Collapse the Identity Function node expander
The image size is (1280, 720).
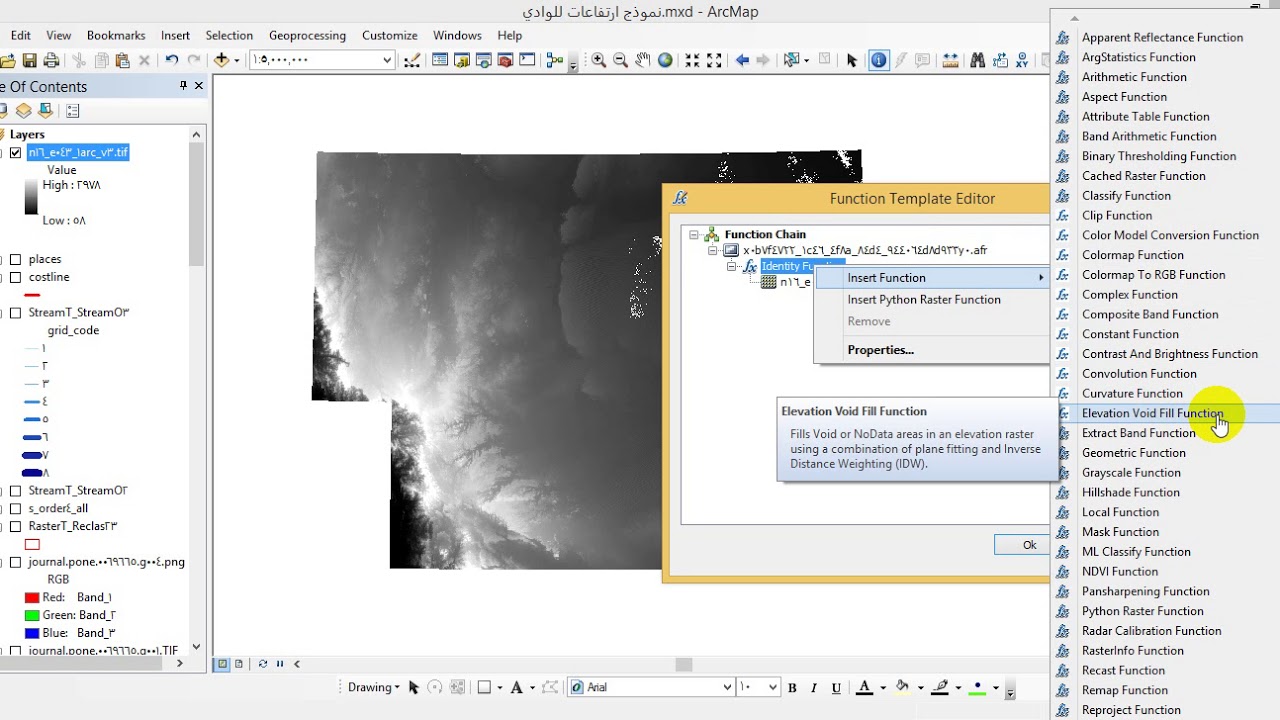731,267
